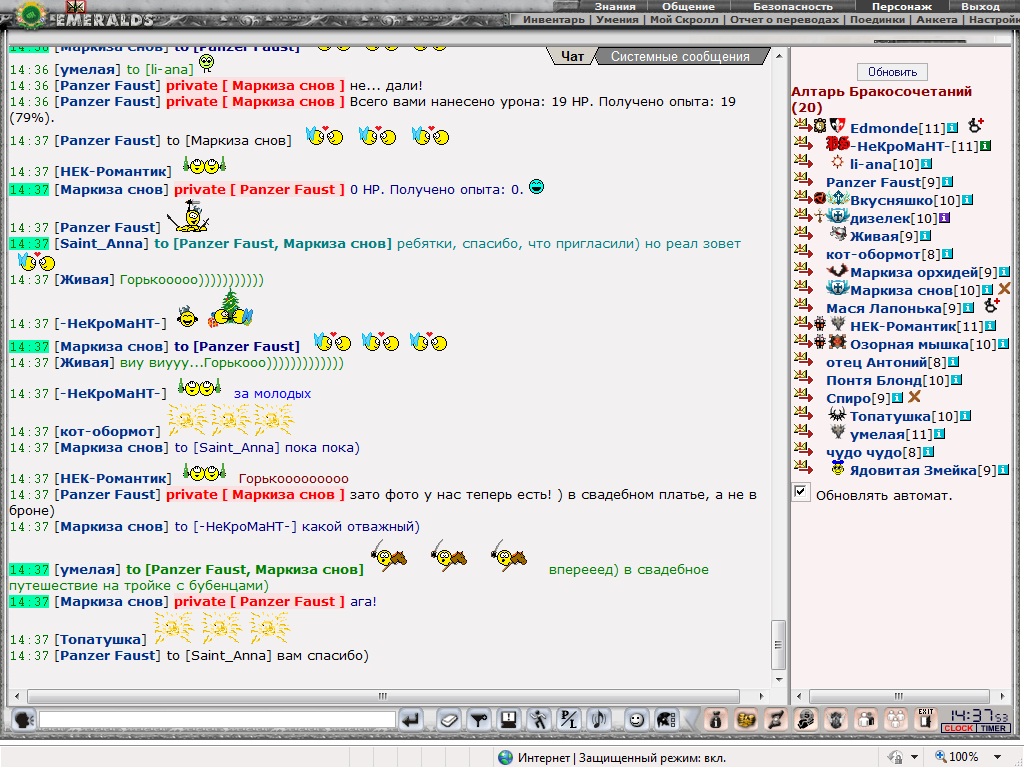Open speech icon left of chat input
This screenshot has width=1024, height=768.
click(x=24, y=720)
